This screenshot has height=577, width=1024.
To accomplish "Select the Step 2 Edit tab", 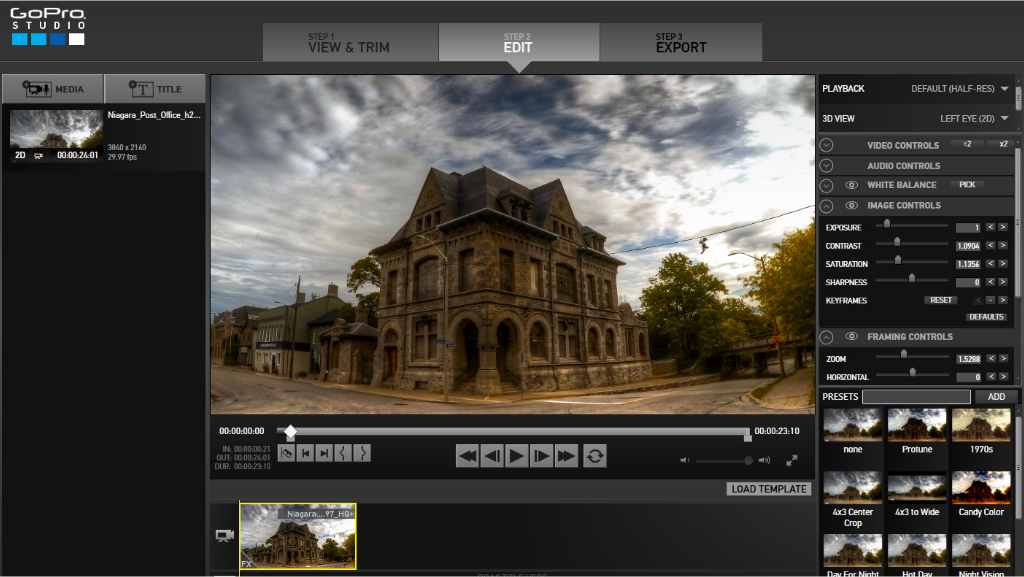I will tap(519, 42).
